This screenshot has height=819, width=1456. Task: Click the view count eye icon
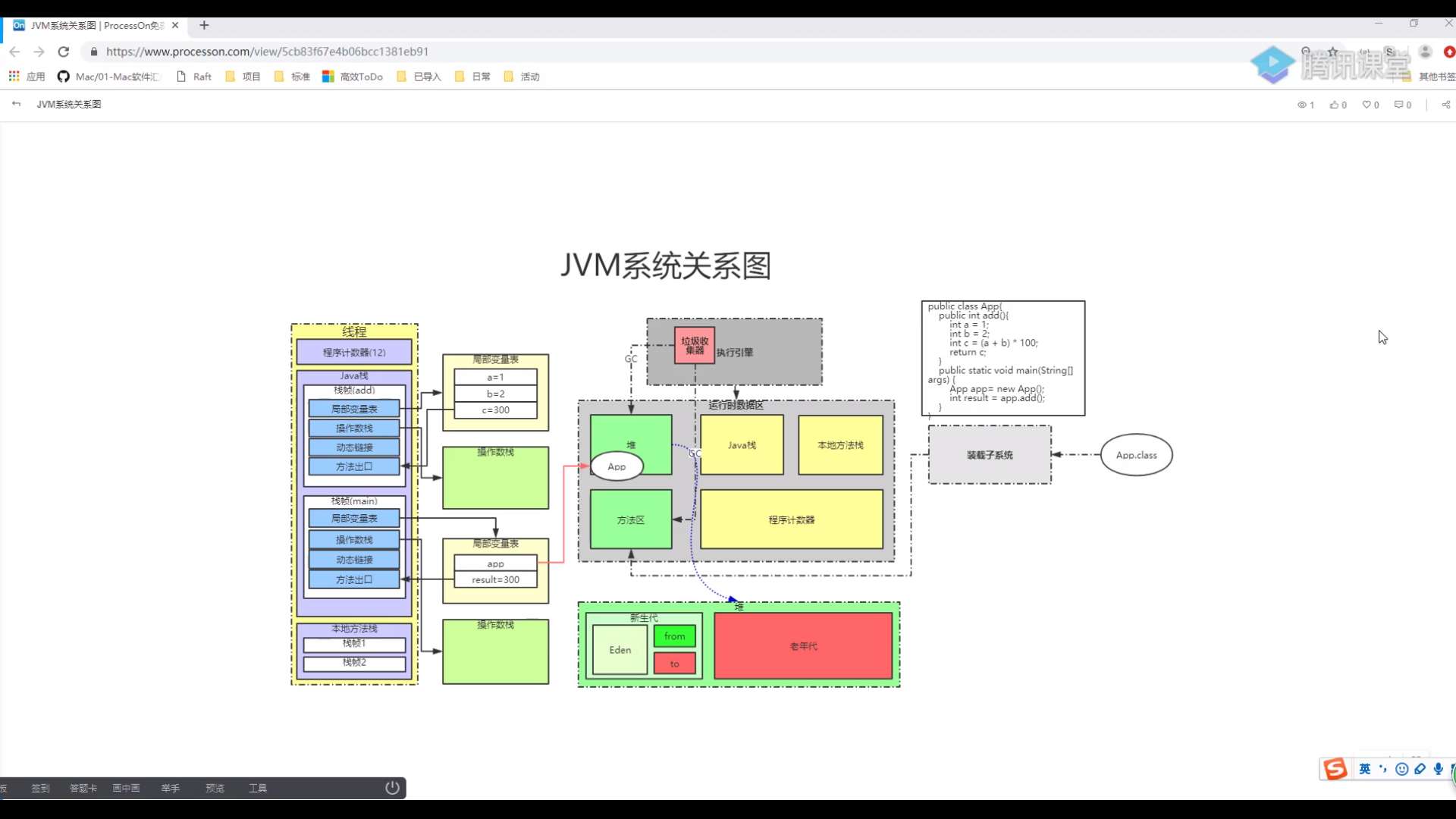[x=1302, y=105]
